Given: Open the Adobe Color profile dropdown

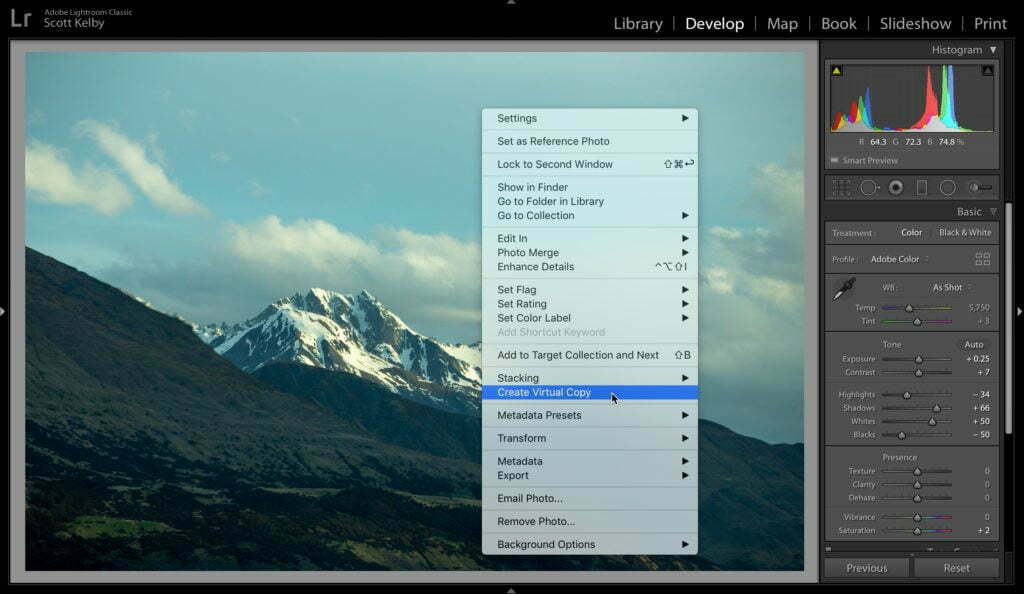Looking at the screenshot, I should pos(899,259).
